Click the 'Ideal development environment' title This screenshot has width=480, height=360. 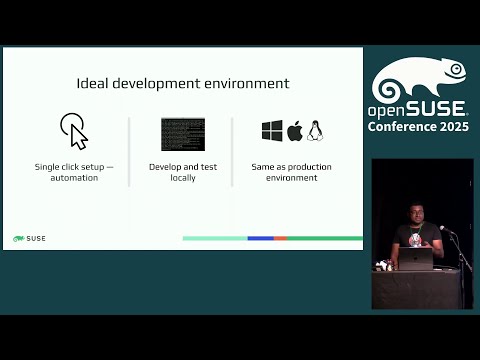(x=183, y=83)
